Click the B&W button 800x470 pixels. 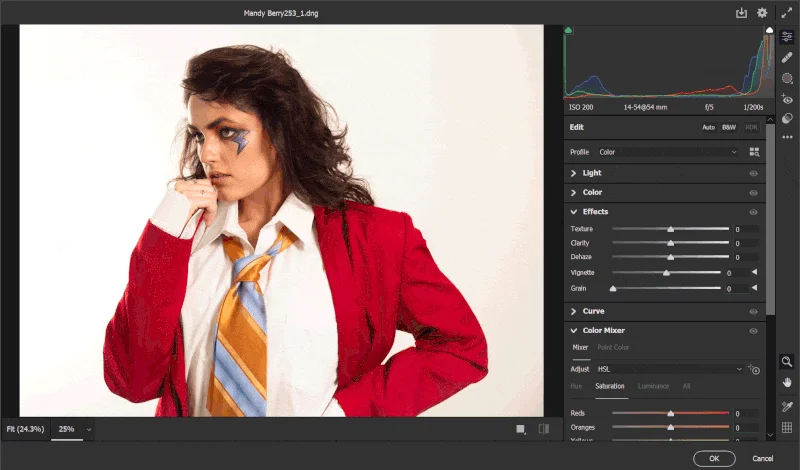[x=729, y=128]
